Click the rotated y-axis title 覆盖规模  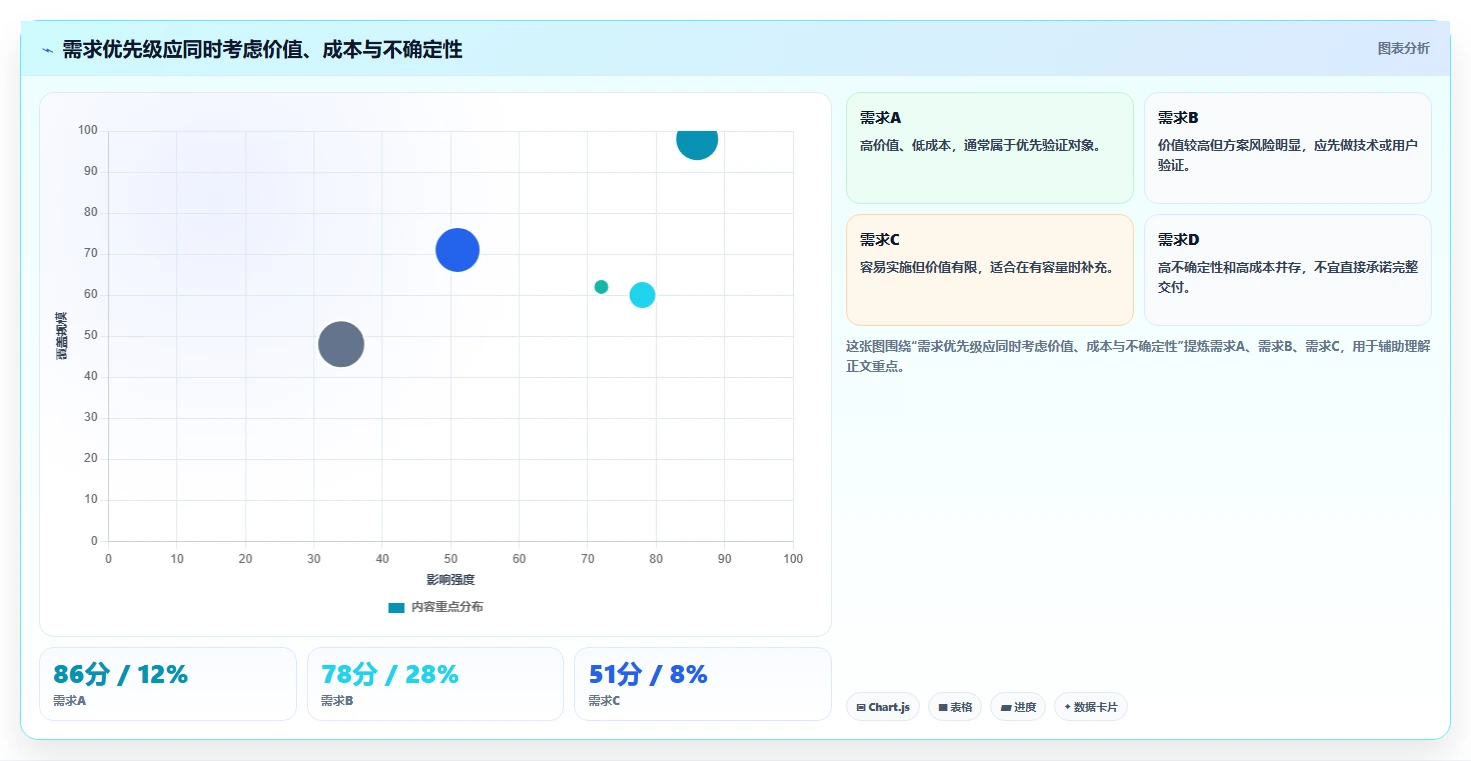[x=62, y=336]
